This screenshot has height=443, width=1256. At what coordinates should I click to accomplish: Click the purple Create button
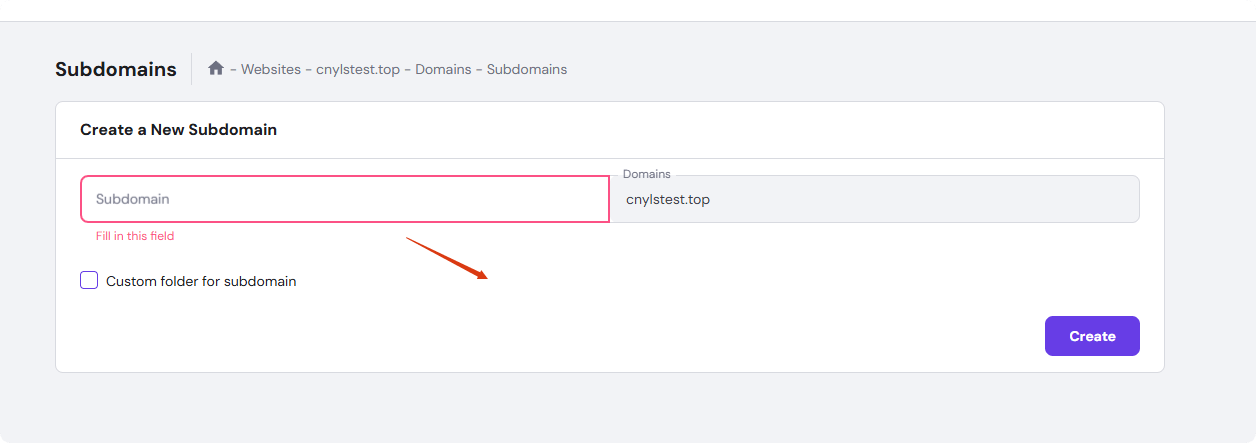(1092, 336)
